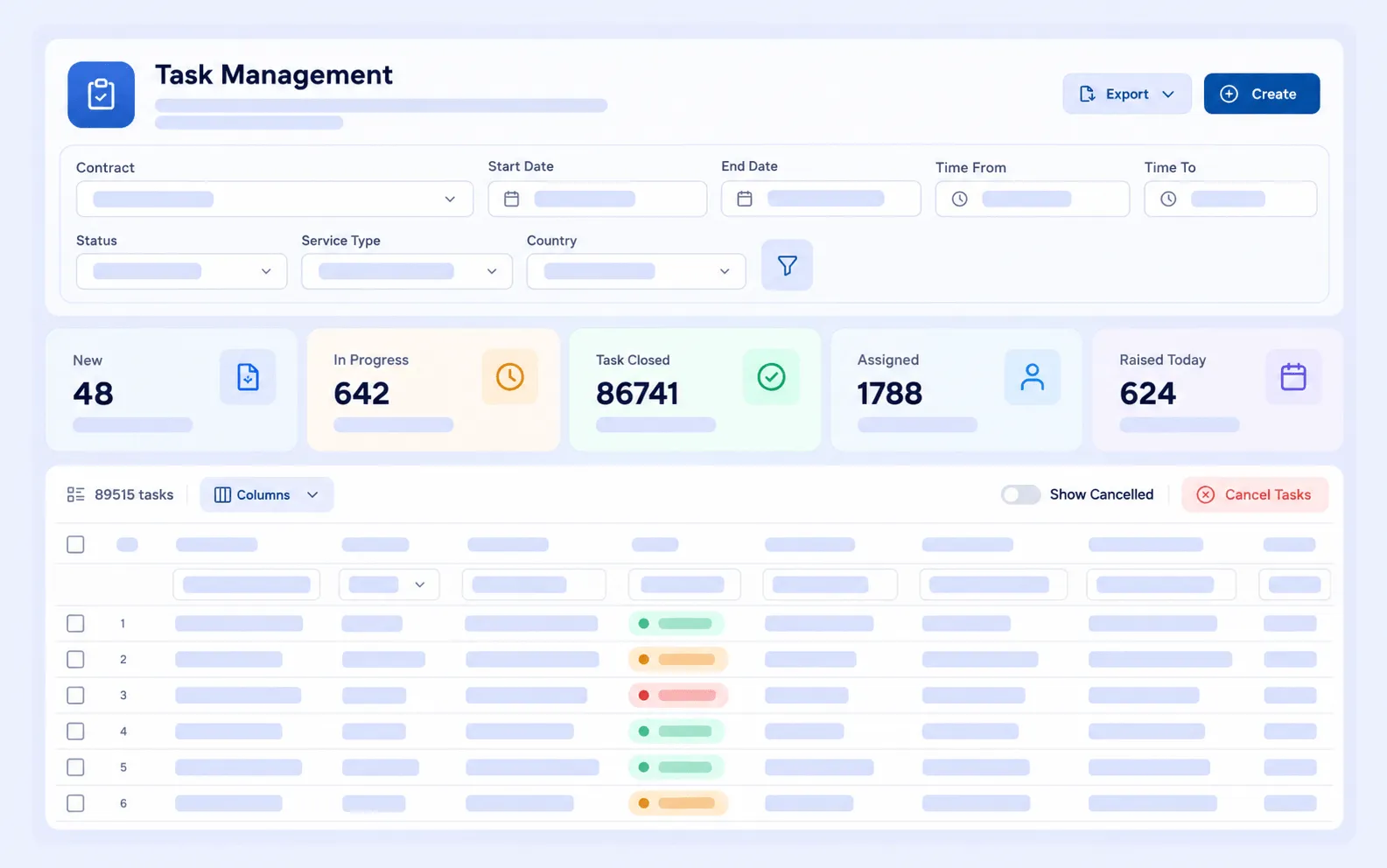Click the End Date calendar icon

coord(745,199)
